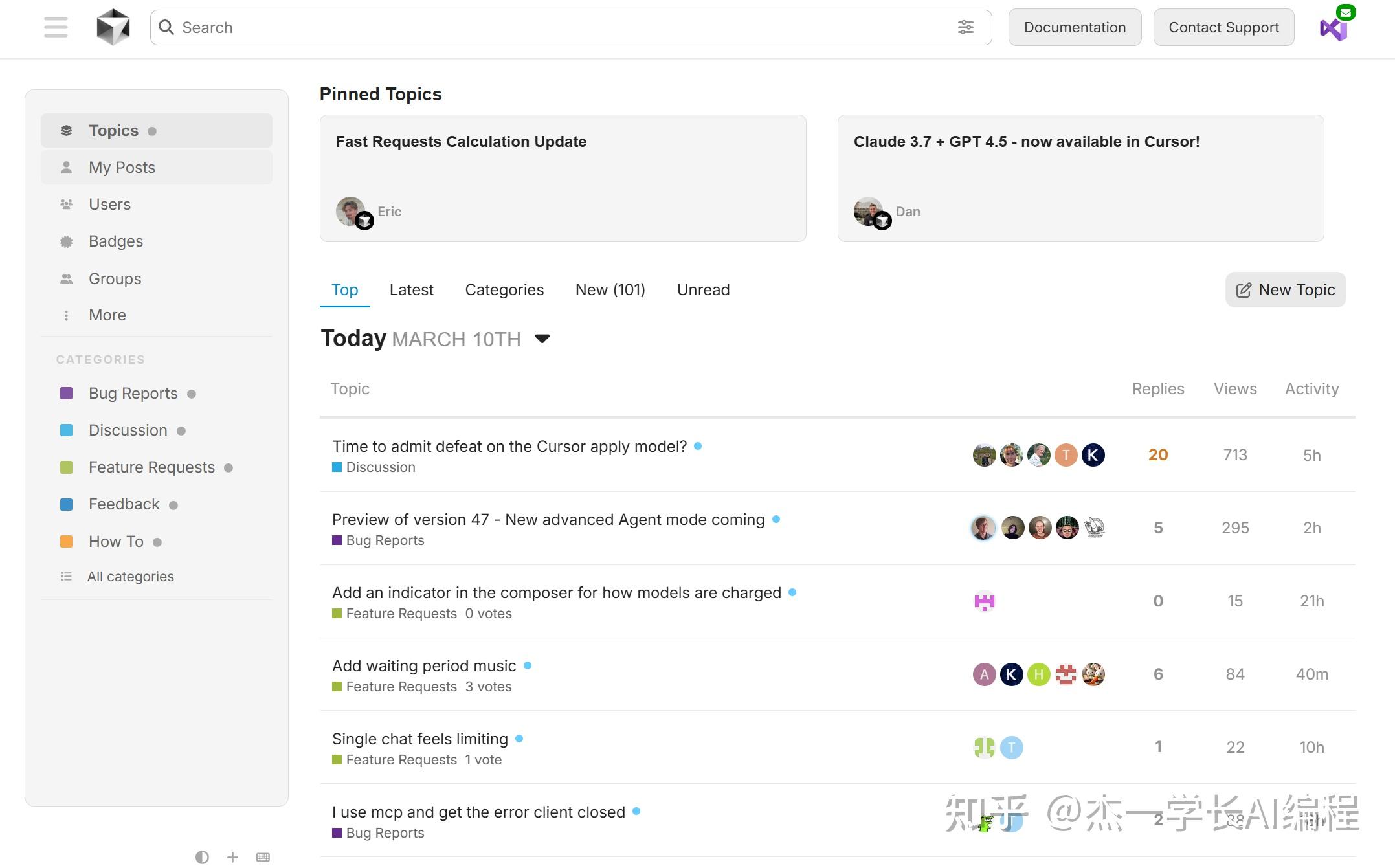The image size is (1395, 868).
Task: Click the New Topic button
Action: 1285,290
